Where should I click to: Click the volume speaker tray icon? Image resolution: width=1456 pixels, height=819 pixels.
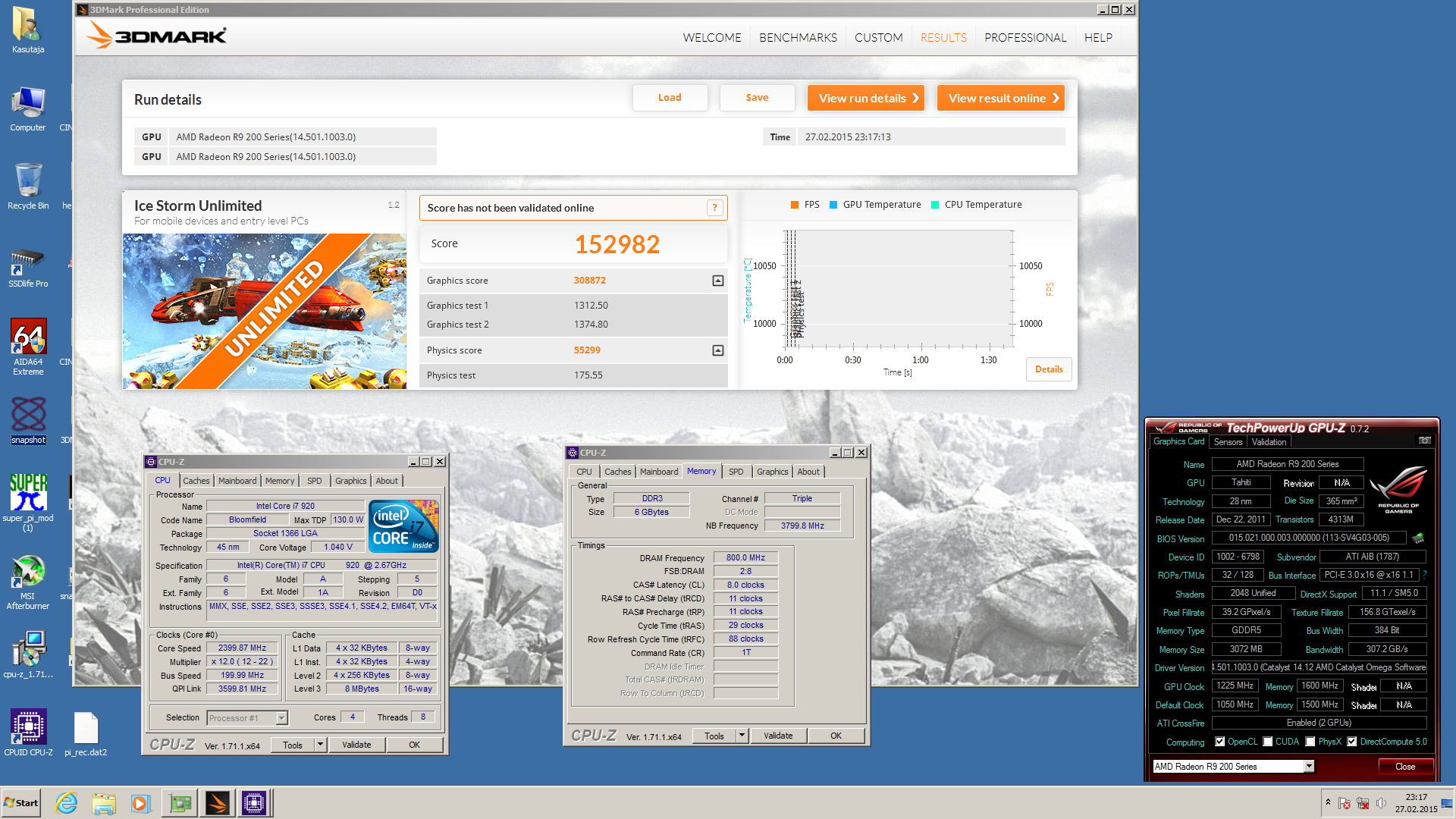(x=1381, y=803)
